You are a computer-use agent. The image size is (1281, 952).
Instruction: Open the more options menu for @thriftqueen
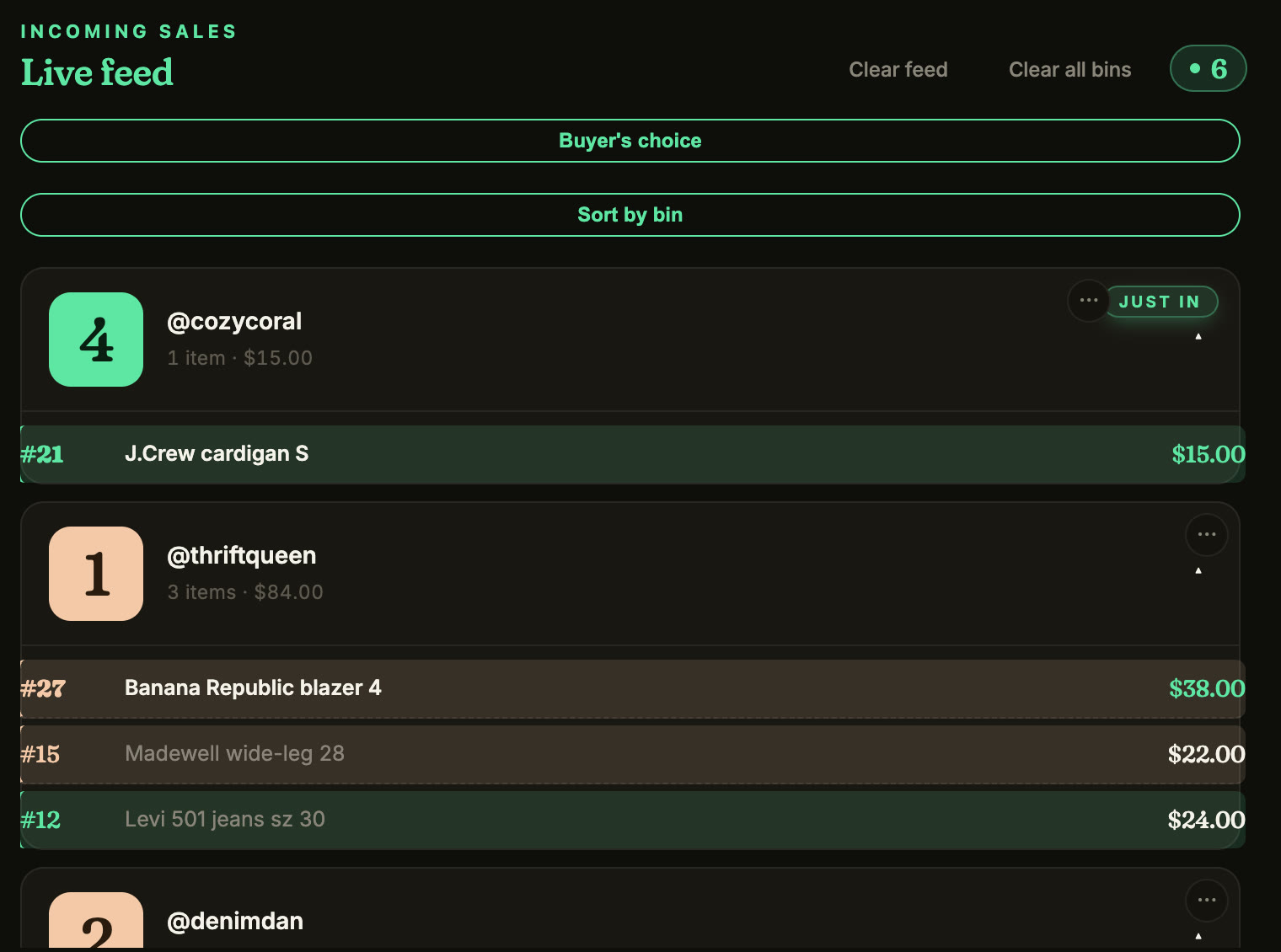pos(1207,535)
